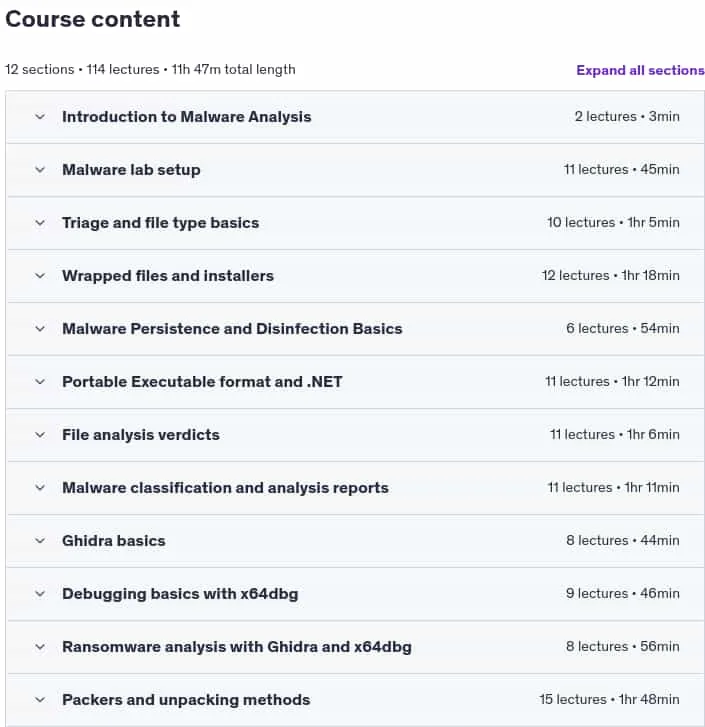
Task: Click chevron beside Ransomware analysis section
Action: coord(40,647)
